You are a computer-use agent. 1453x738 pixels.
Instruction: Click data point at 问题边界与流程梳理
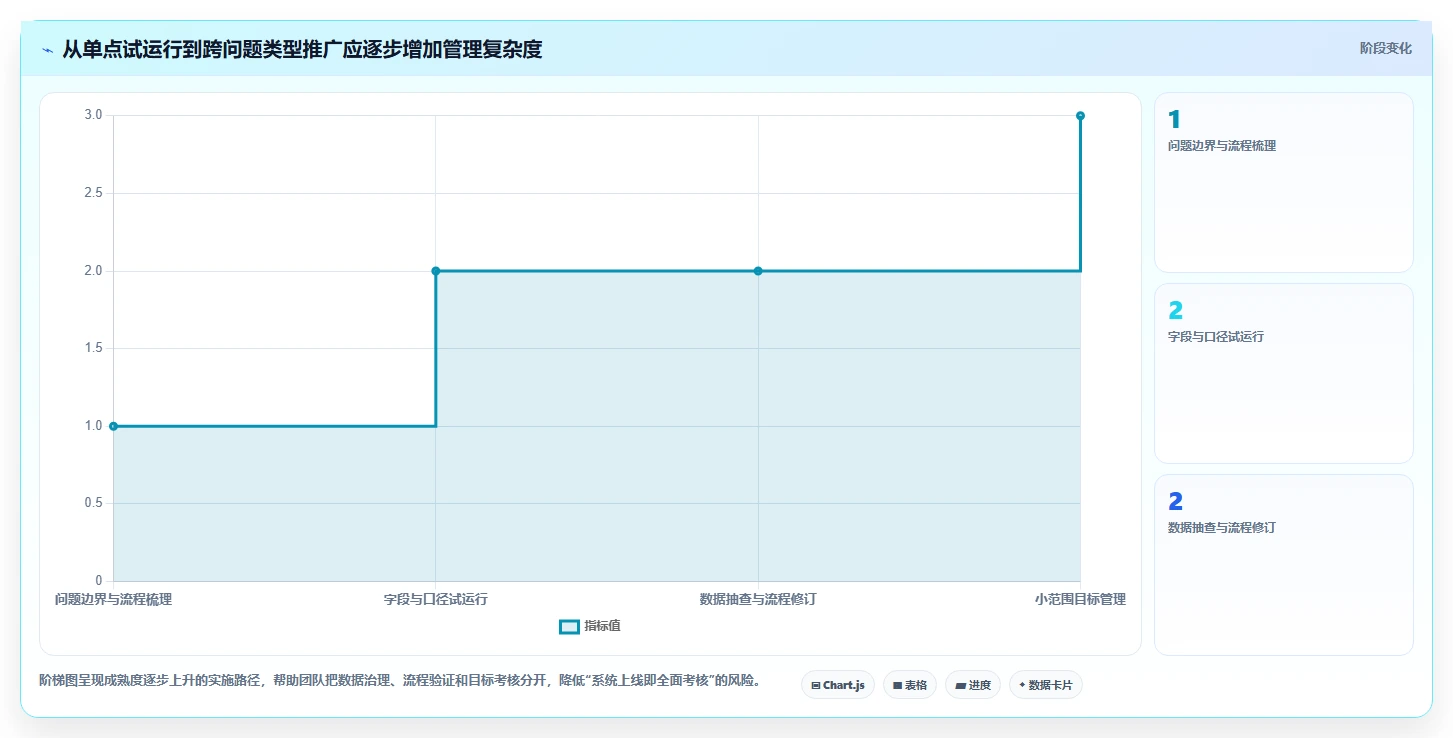coord(113,426)
